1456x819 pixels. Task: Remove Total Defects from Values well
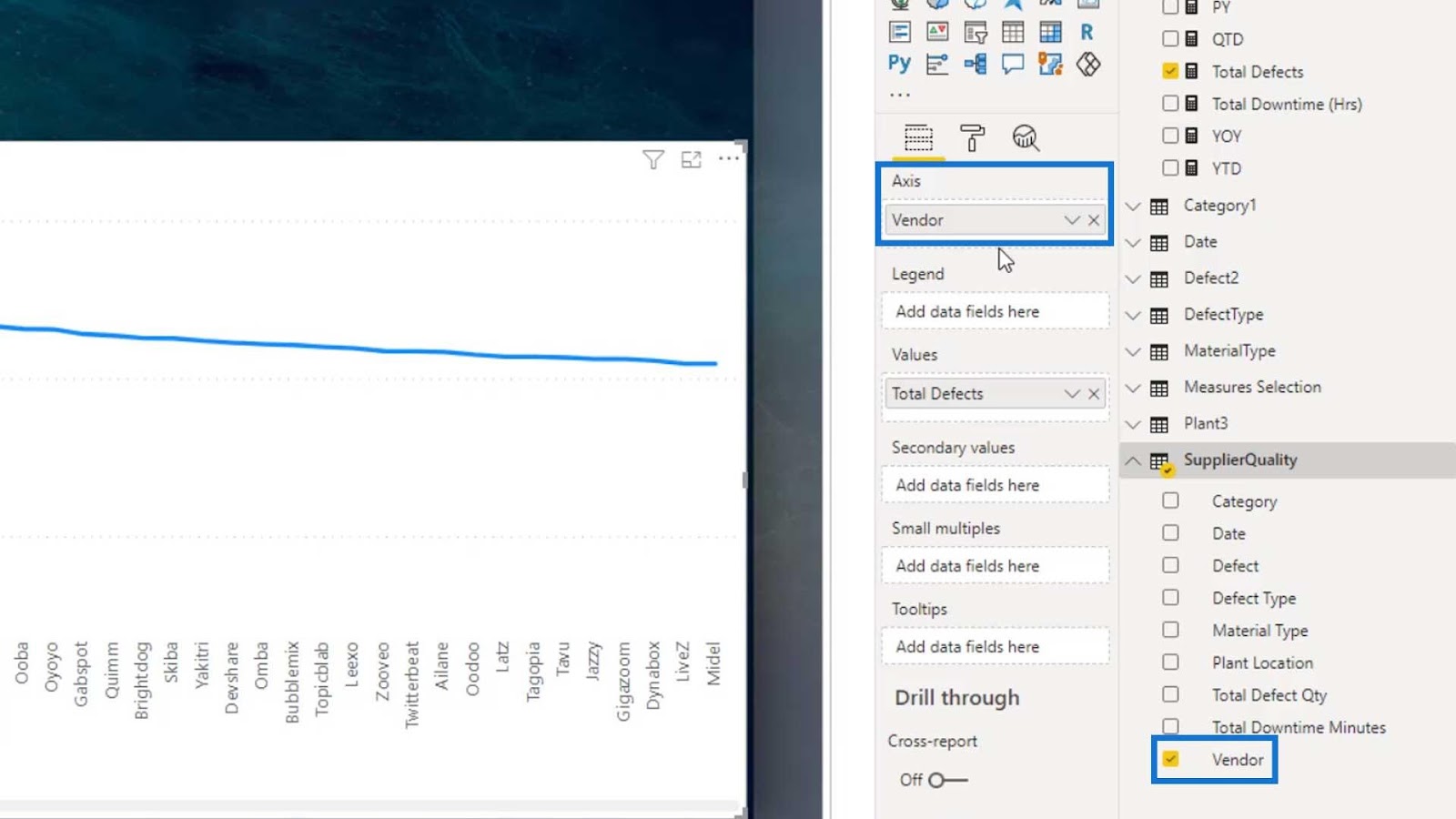[x=1094, y=394]
